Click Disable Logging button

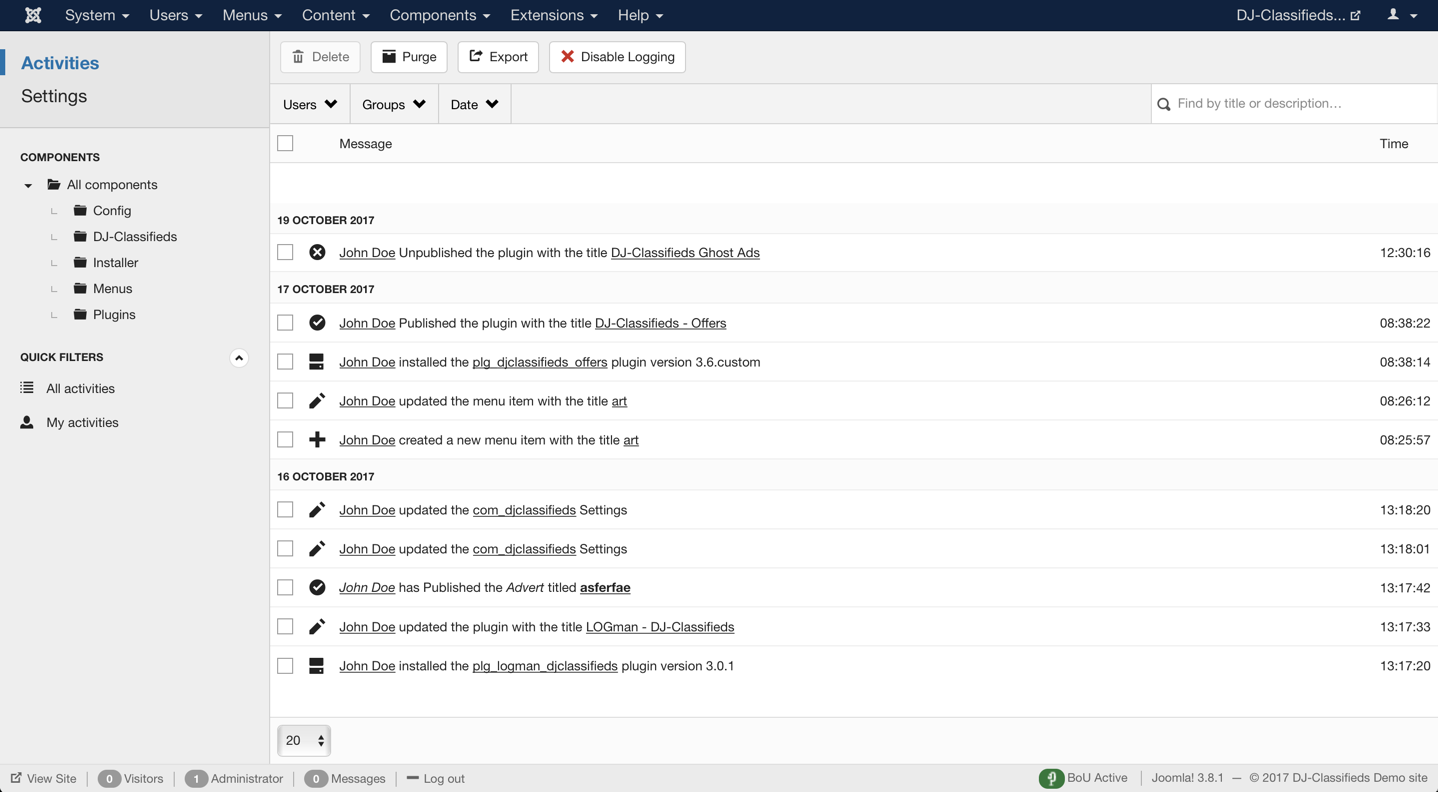coord(617,57)
